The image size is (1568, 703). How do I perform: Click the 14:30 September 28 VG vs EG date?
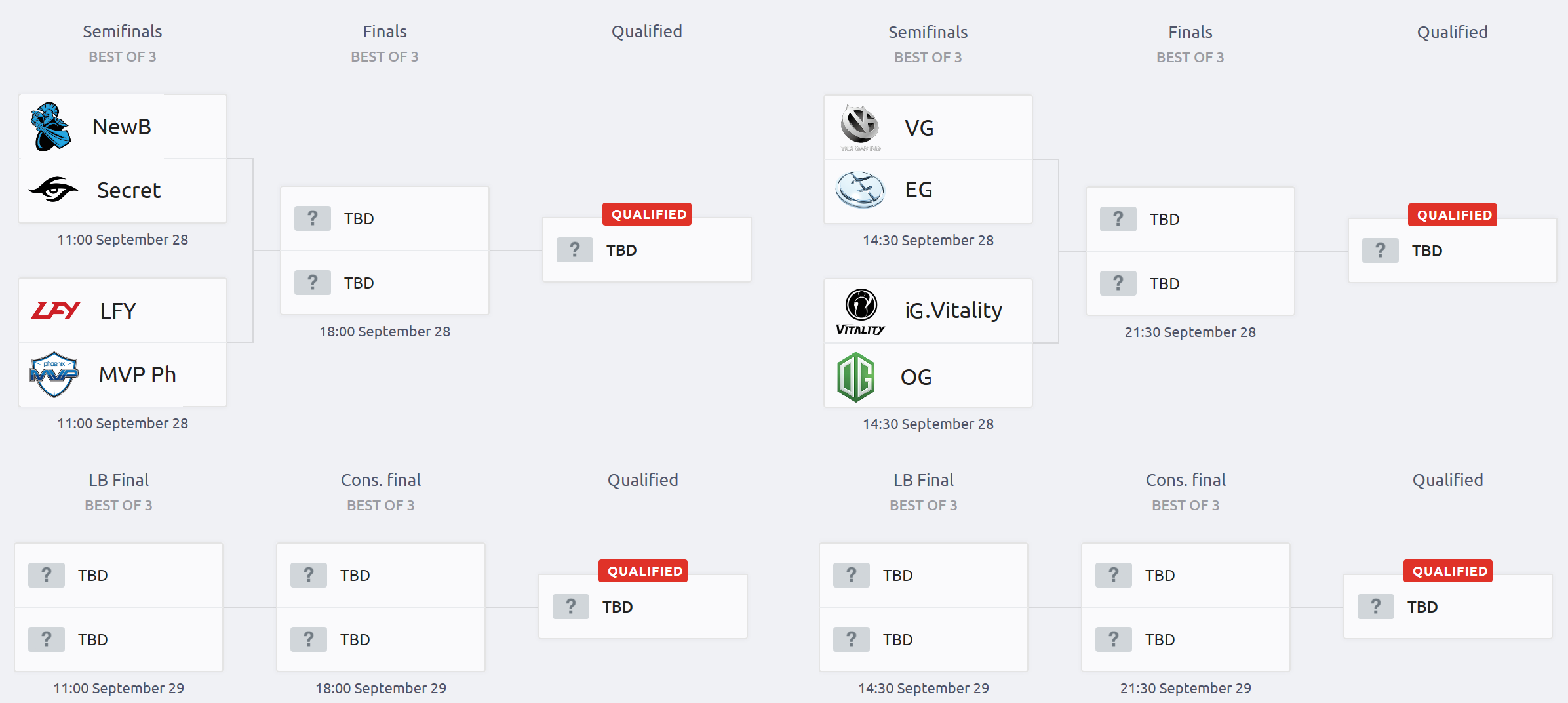point(928,240)
